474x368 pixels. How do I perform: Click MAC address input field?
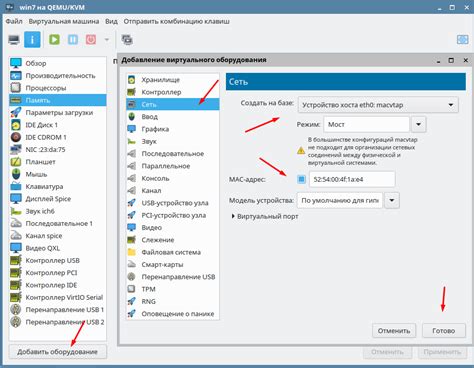352,179
